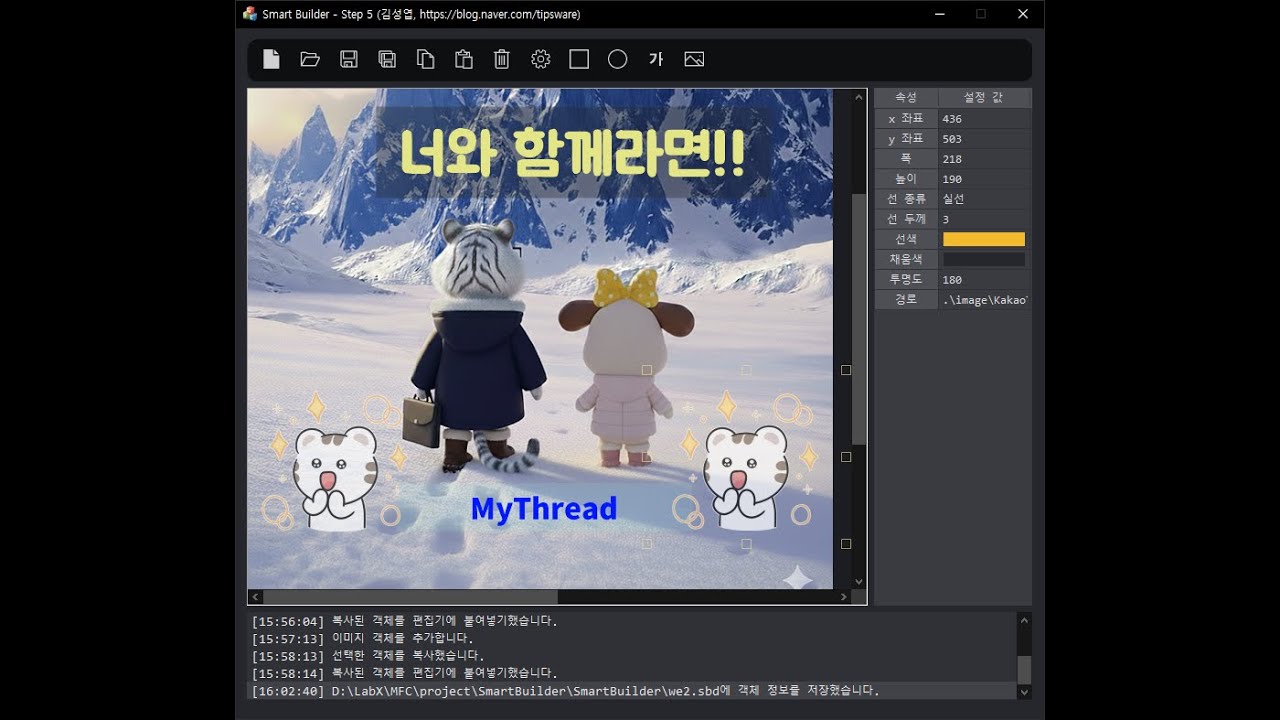Edit the y 좌표 value 503
This screenshot has width=1280, height=720.
(x=985, y=139)
